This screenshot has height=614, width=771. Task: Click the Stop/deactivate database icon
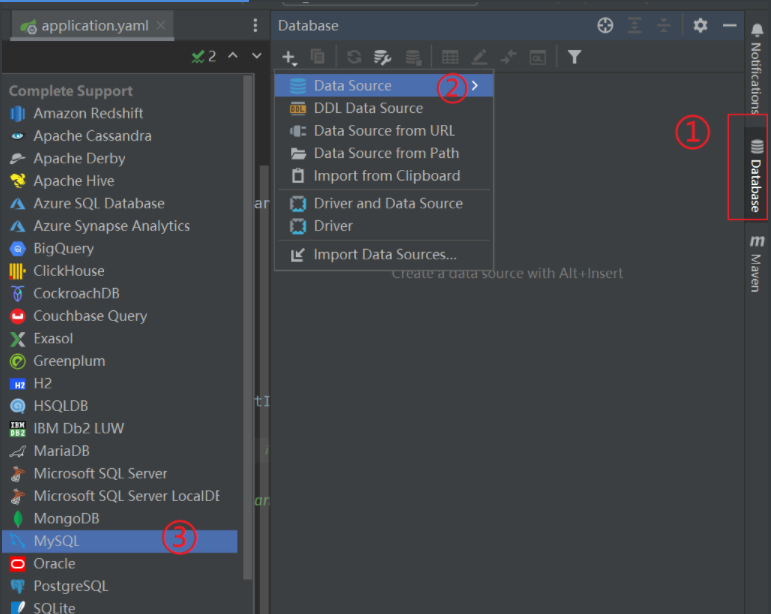(x=413, y=57)
